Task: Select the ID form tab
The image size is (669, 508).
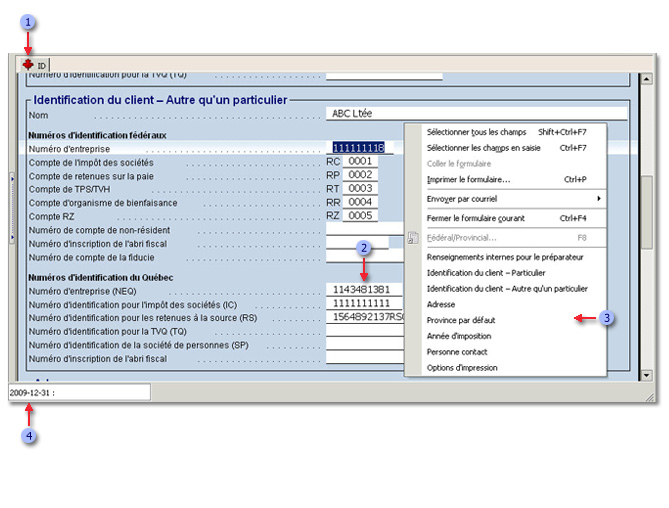Action: pos(35,65)
